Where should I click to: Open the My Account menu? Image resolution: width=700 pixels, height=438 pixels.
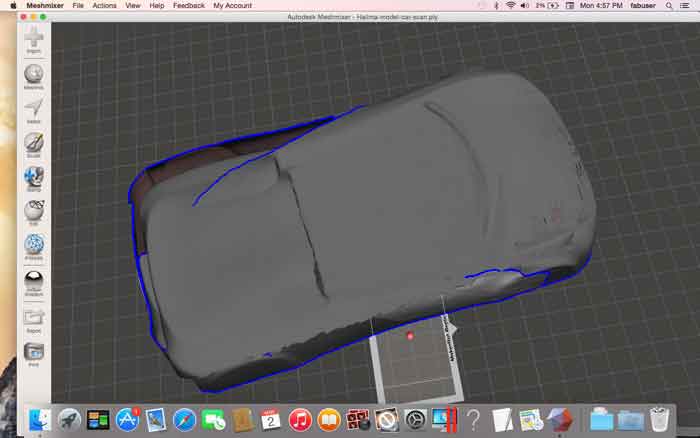coord(233,5)
